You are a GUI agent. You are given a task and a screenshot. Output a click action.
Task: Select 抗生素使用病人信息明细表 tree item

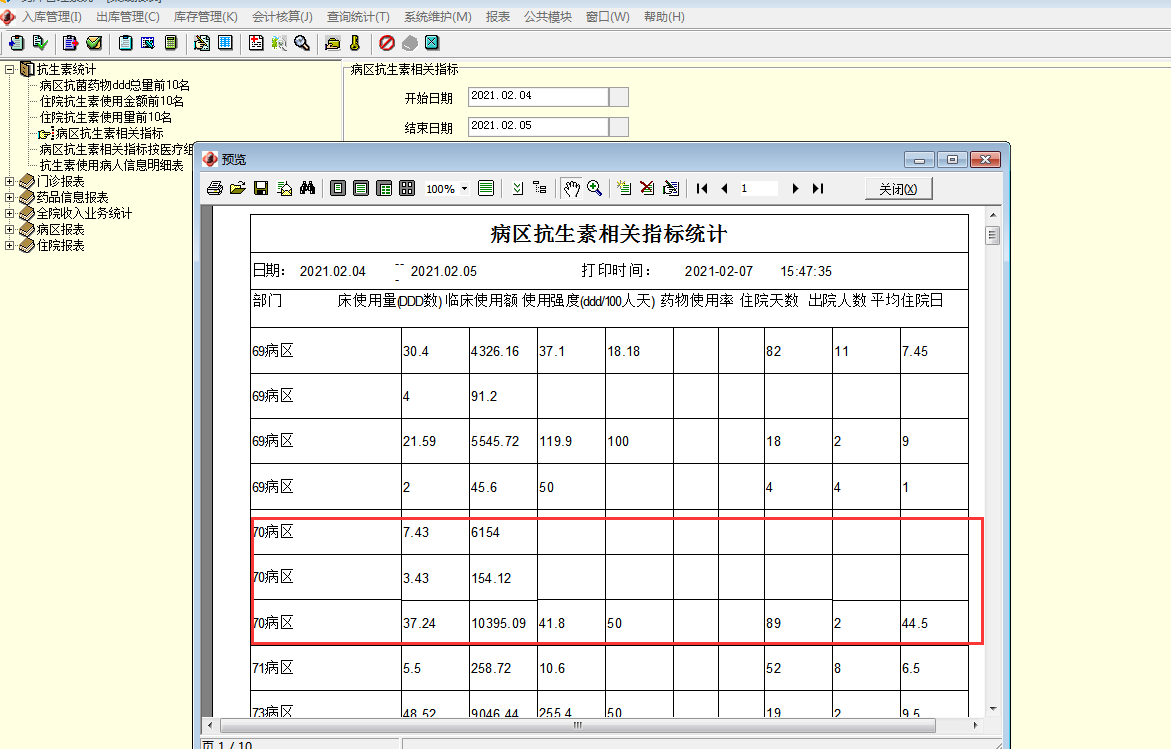click(x=111, y=165)
